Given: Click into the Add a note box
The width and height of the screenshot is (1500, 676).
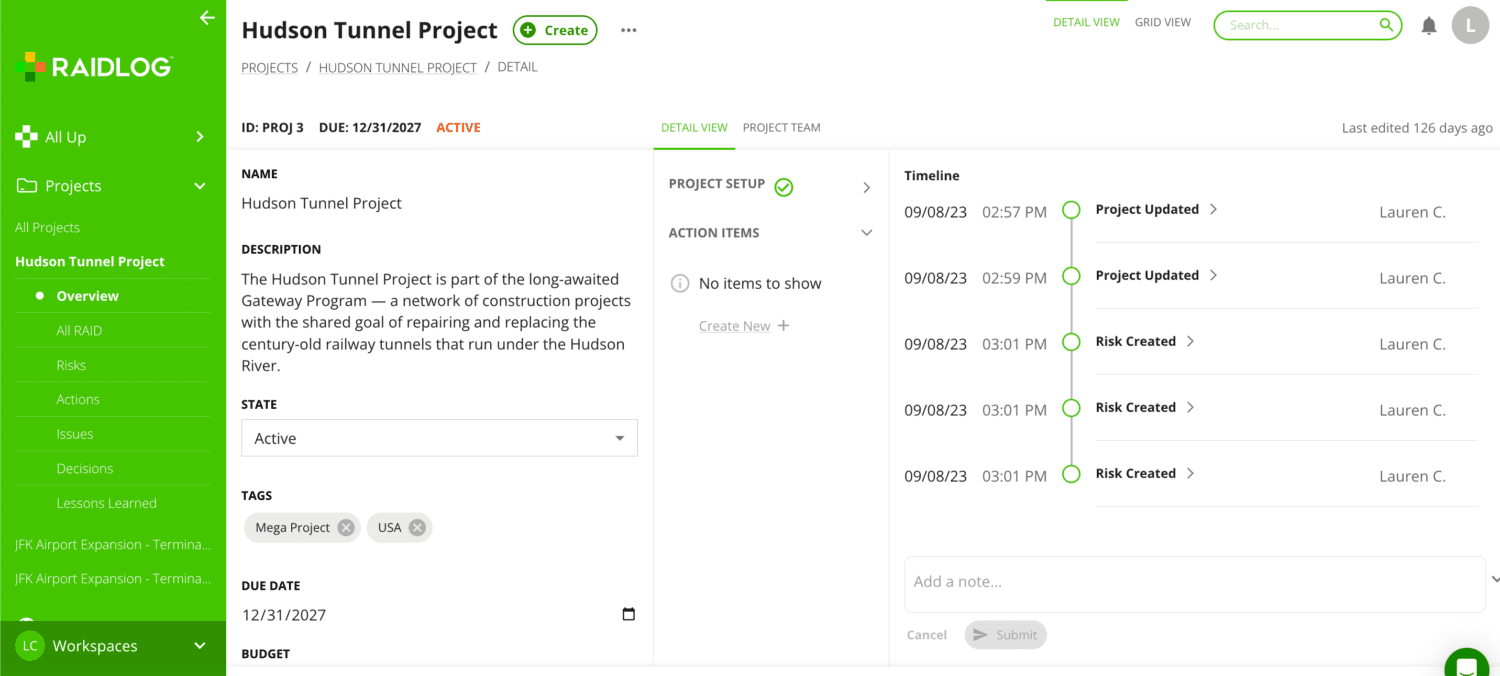Looking at the screenshot, I should pos(1195,584).
